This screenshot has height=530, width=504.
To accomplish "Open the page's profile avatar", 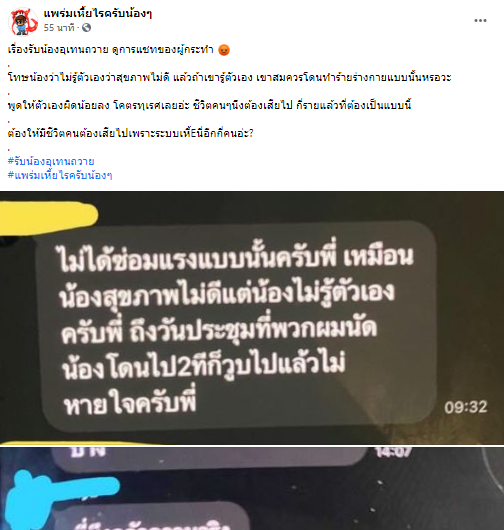I will point(23,22).
